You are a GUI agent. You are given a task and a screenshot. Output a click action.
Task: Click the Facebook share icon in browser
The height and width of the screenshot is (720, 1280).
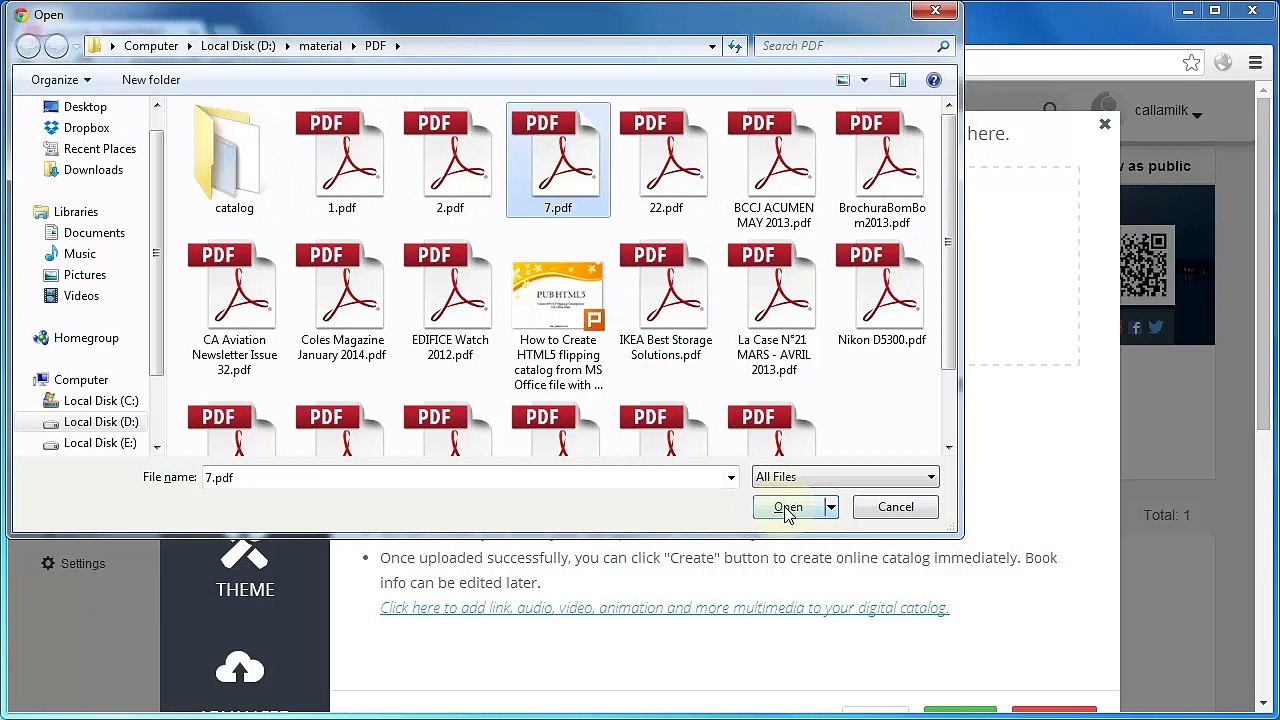1137,327
